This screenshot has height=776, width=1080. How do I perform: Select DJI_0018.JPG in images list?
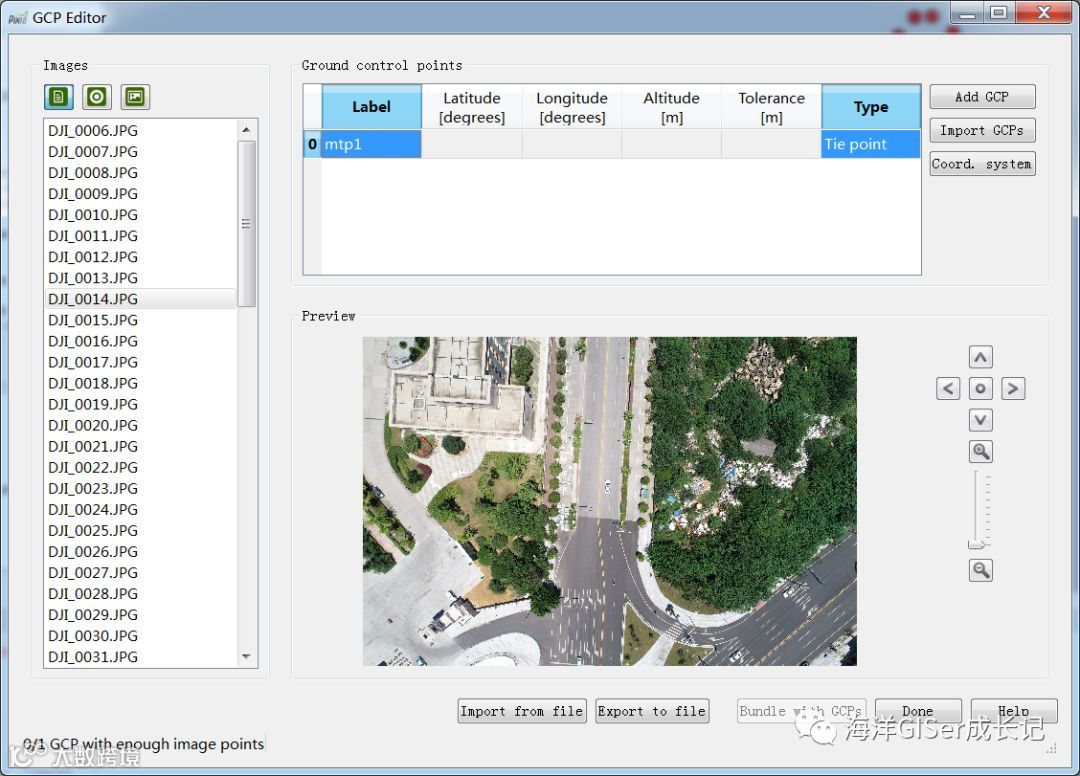tap(141, 383)
